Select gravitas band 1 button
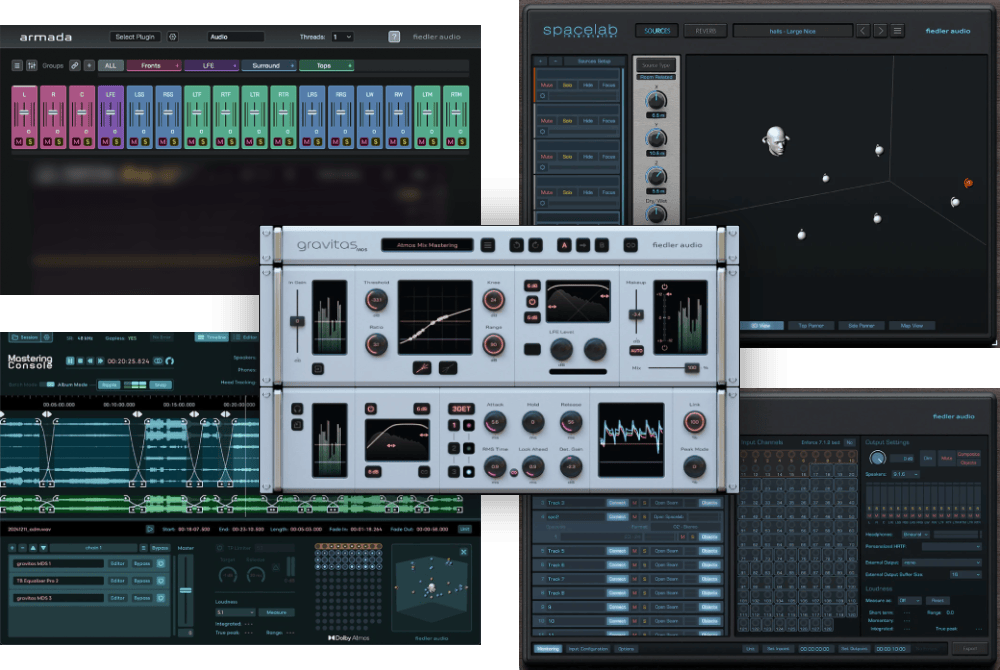 [x=454, y=425]
